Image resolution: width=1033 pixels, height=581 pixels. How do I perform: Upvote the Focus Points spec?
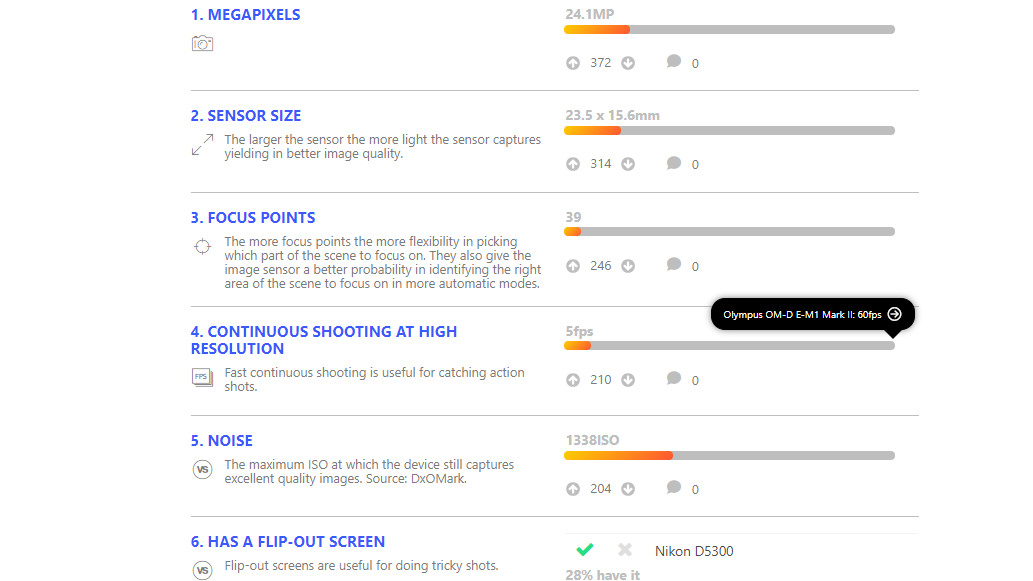573,266
